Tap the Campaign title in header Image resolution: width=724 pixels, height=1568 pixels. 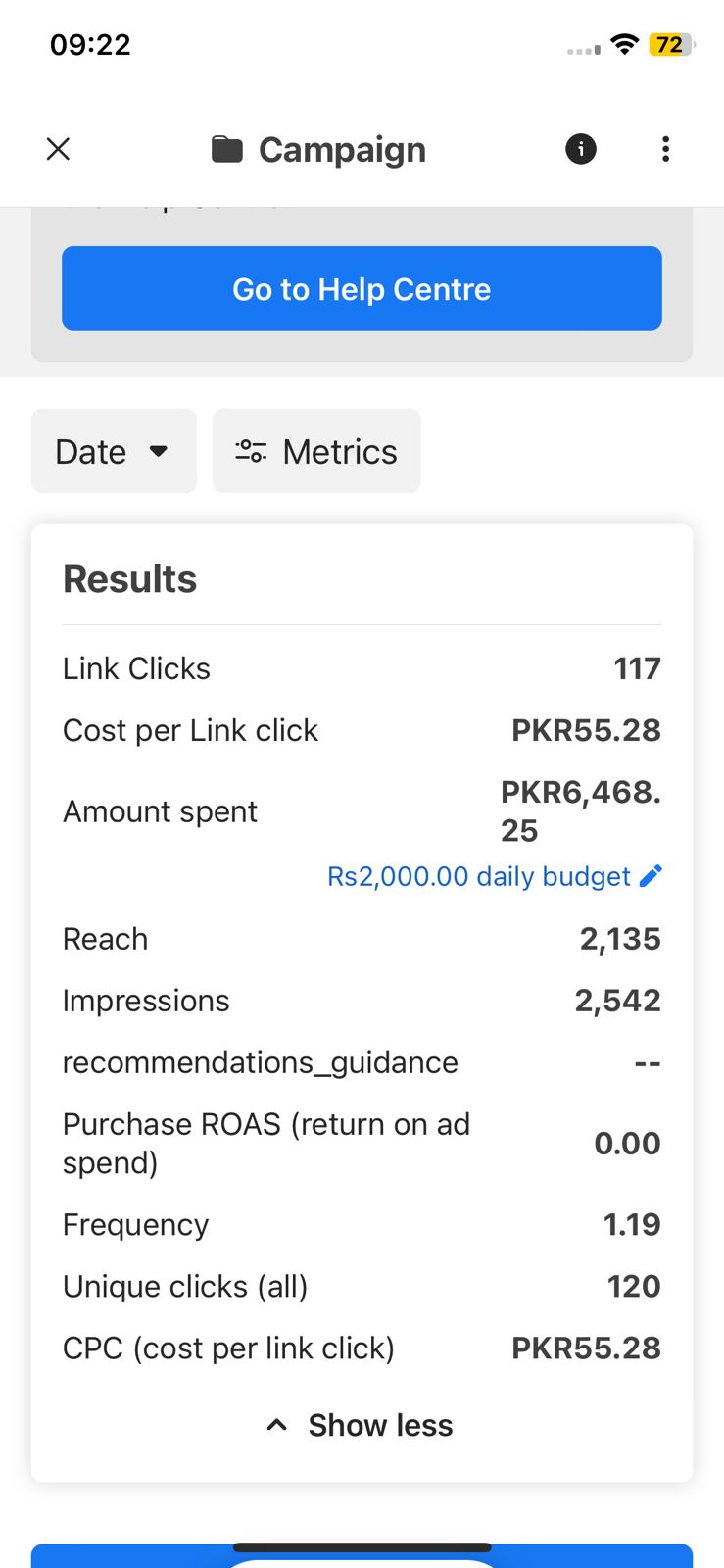point(342,150)
